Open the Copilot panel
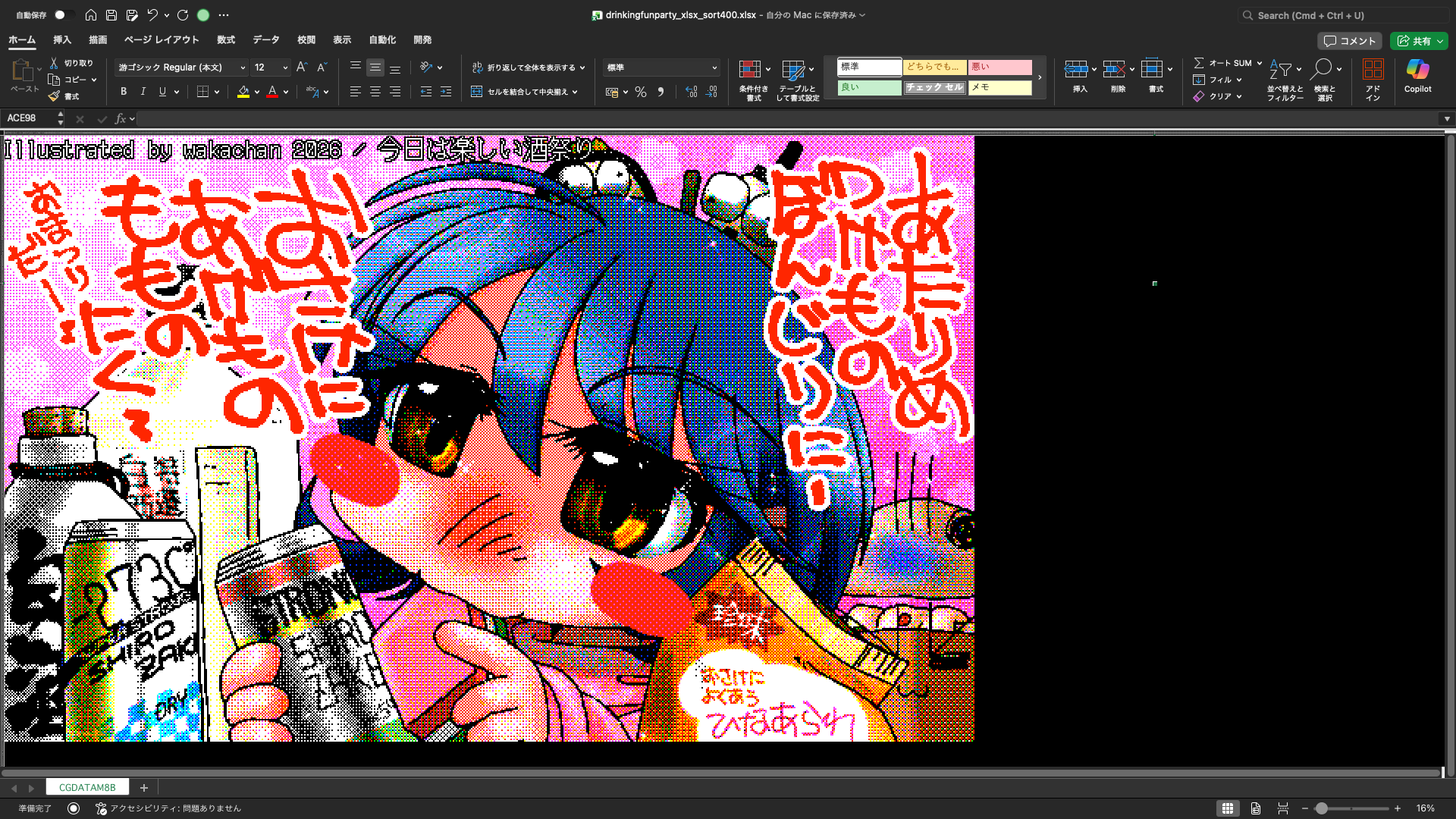This screenshot has width=1456, height=819. 1417,75
